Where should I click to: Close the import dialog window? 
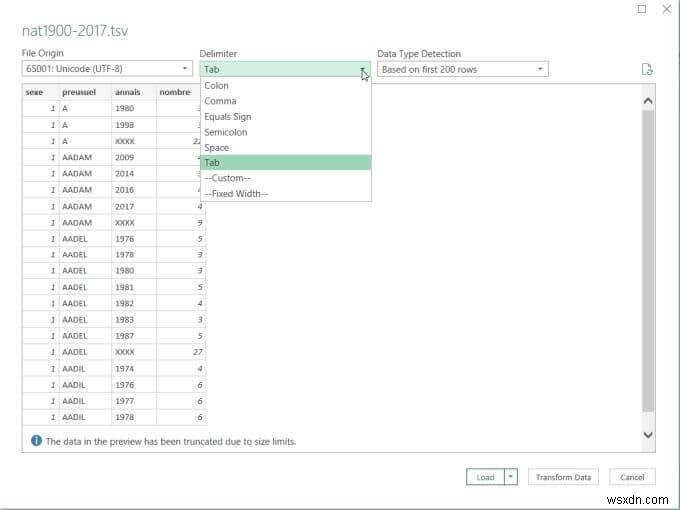coord(667,9)
